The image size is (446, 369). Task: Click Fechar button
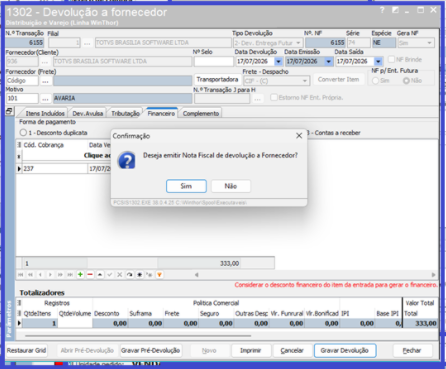[412, 350]
